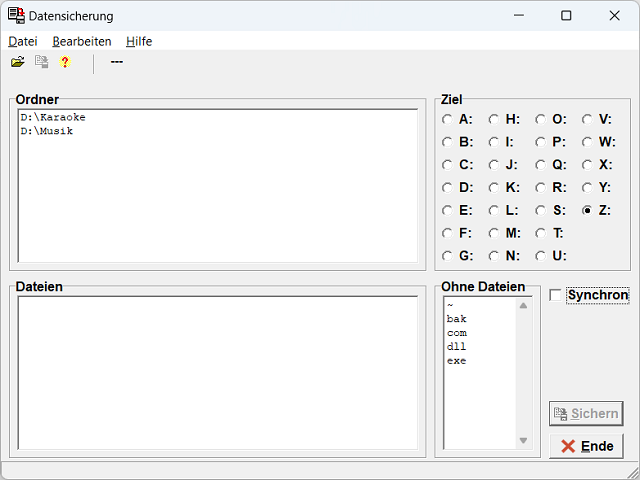Viewport: 640px width, 480px height.
Task: Select the D:\Musik folder entry
Action: [x=47, y=131]
